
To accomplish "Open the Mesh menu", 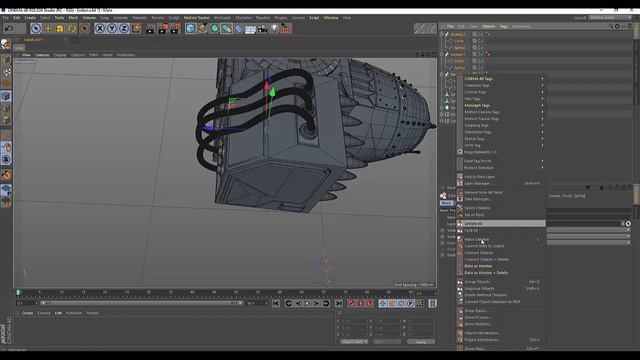I will tap(73, 18).
